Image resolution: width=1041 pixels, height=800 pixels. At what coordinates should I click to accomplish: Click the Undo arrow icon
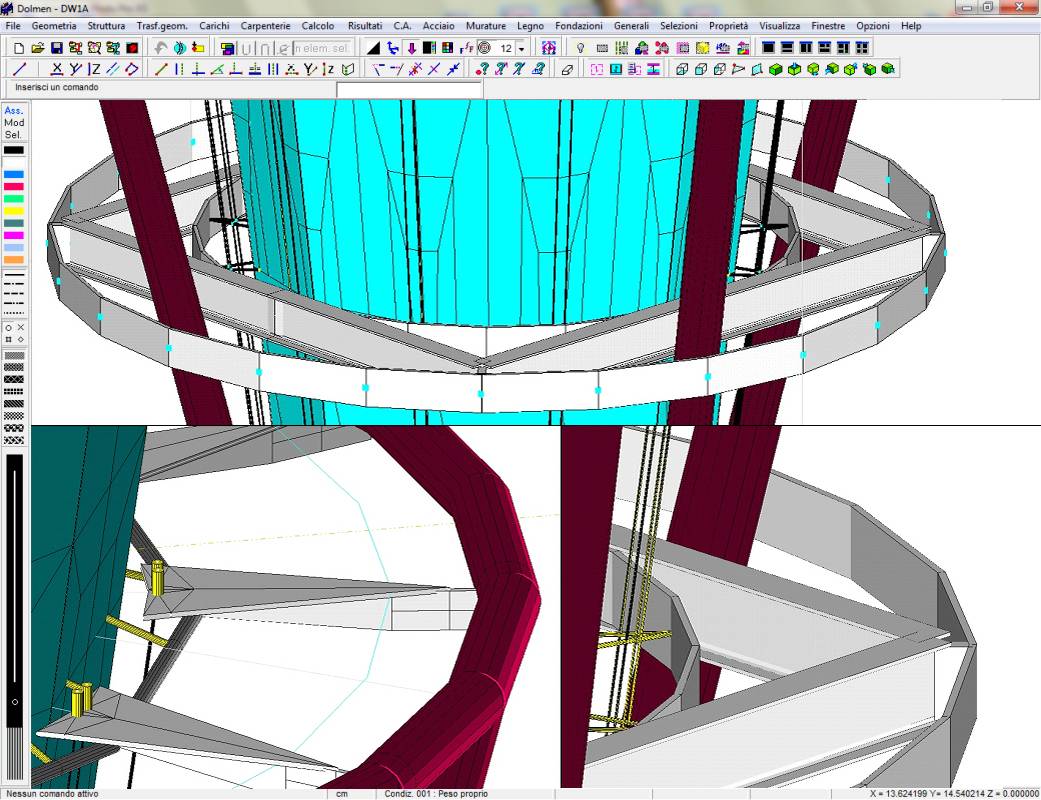click(x=160, y=48)
